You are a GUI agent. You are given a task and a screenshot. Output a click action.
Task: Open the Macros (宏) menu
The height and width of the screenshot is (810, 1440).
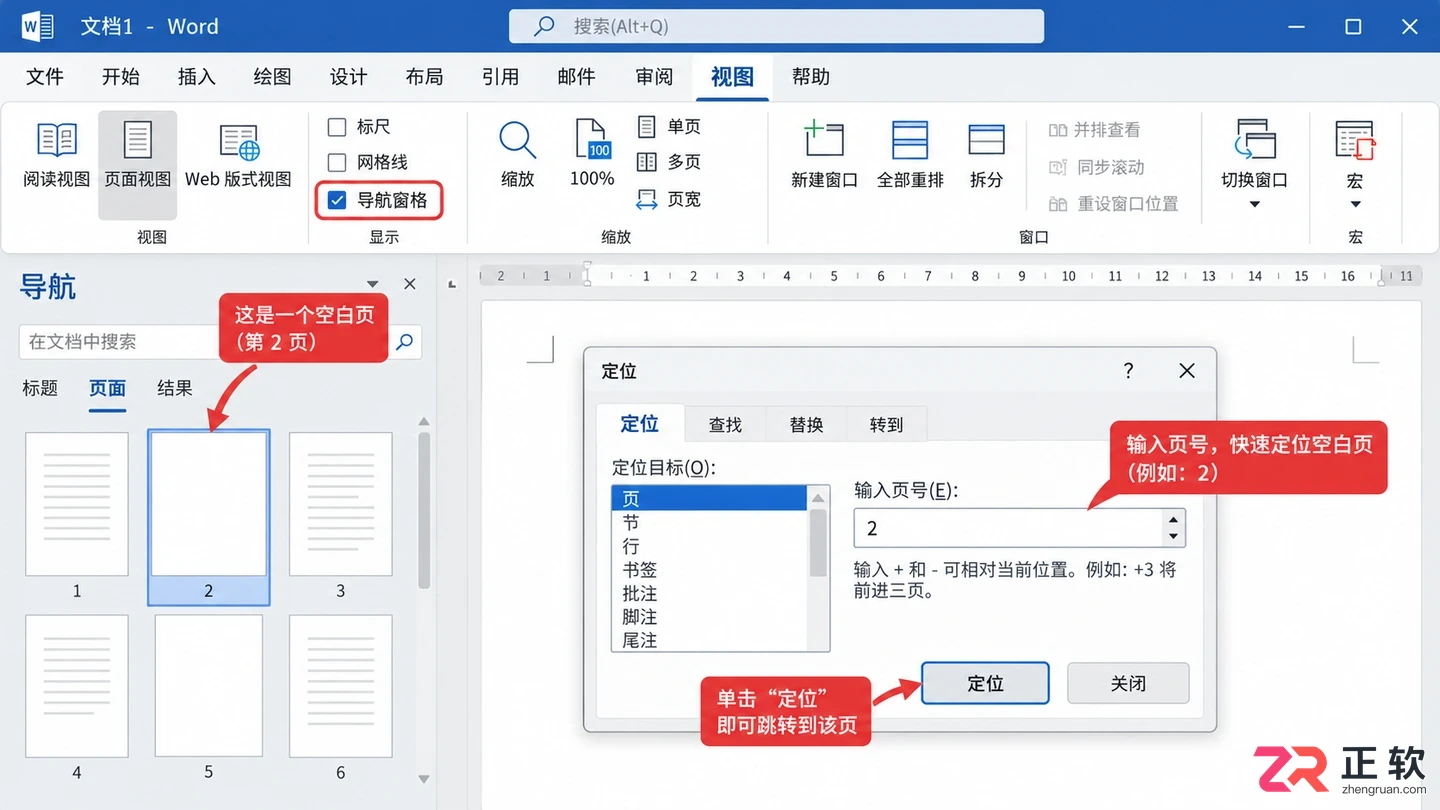(x=1355, y=165)
